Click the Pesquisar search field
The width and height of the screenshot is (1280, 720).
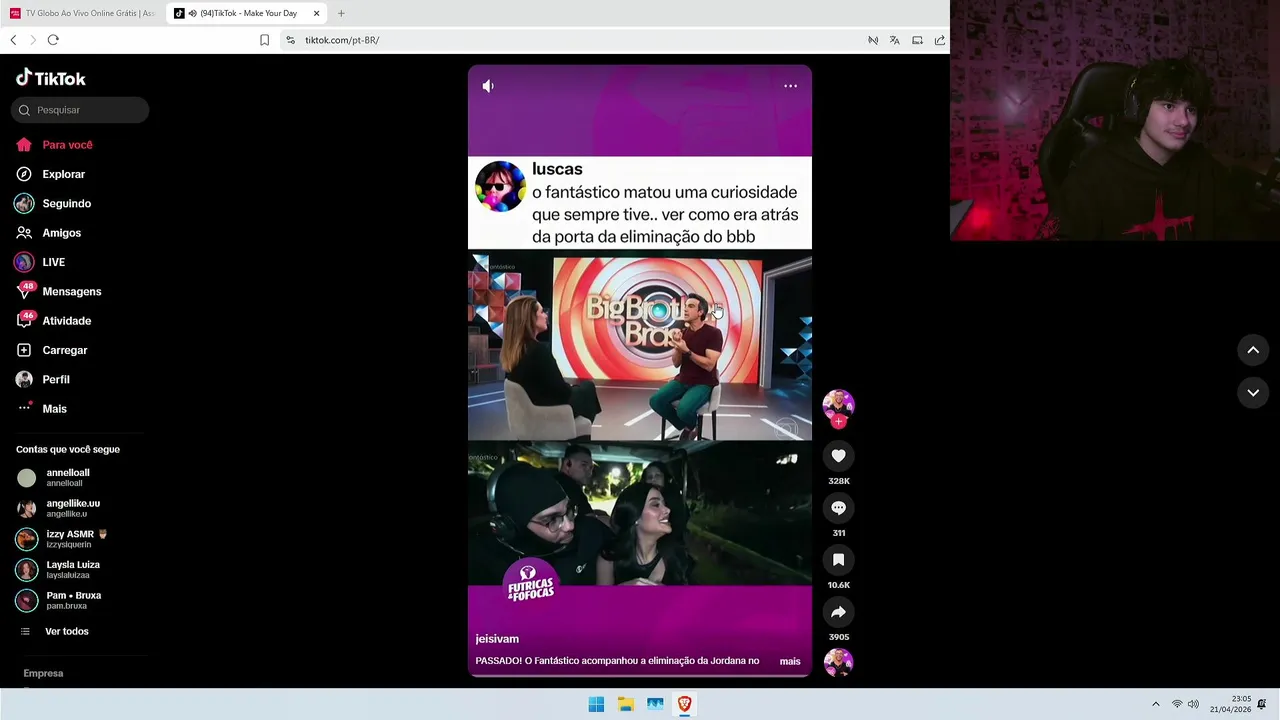(x=80, y=110)
